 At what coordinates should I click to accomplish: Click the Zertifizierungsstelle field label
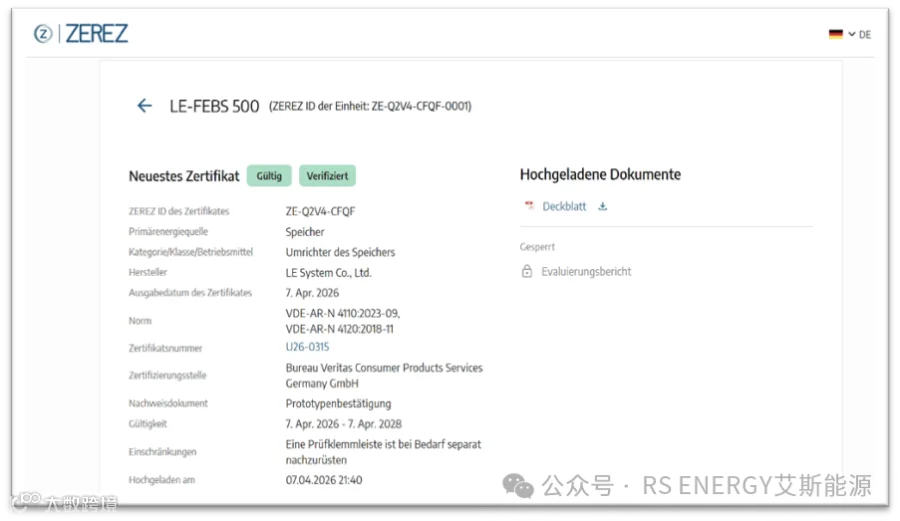click(x=168, y=375)
